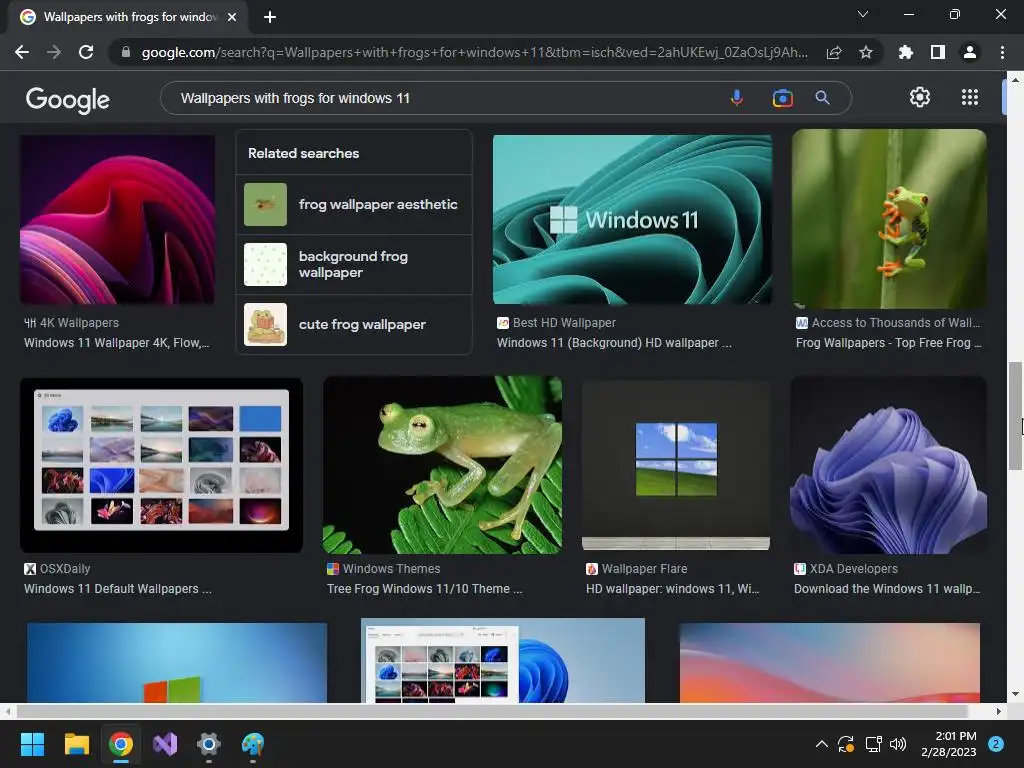Open Google quick settings gear

920,97
